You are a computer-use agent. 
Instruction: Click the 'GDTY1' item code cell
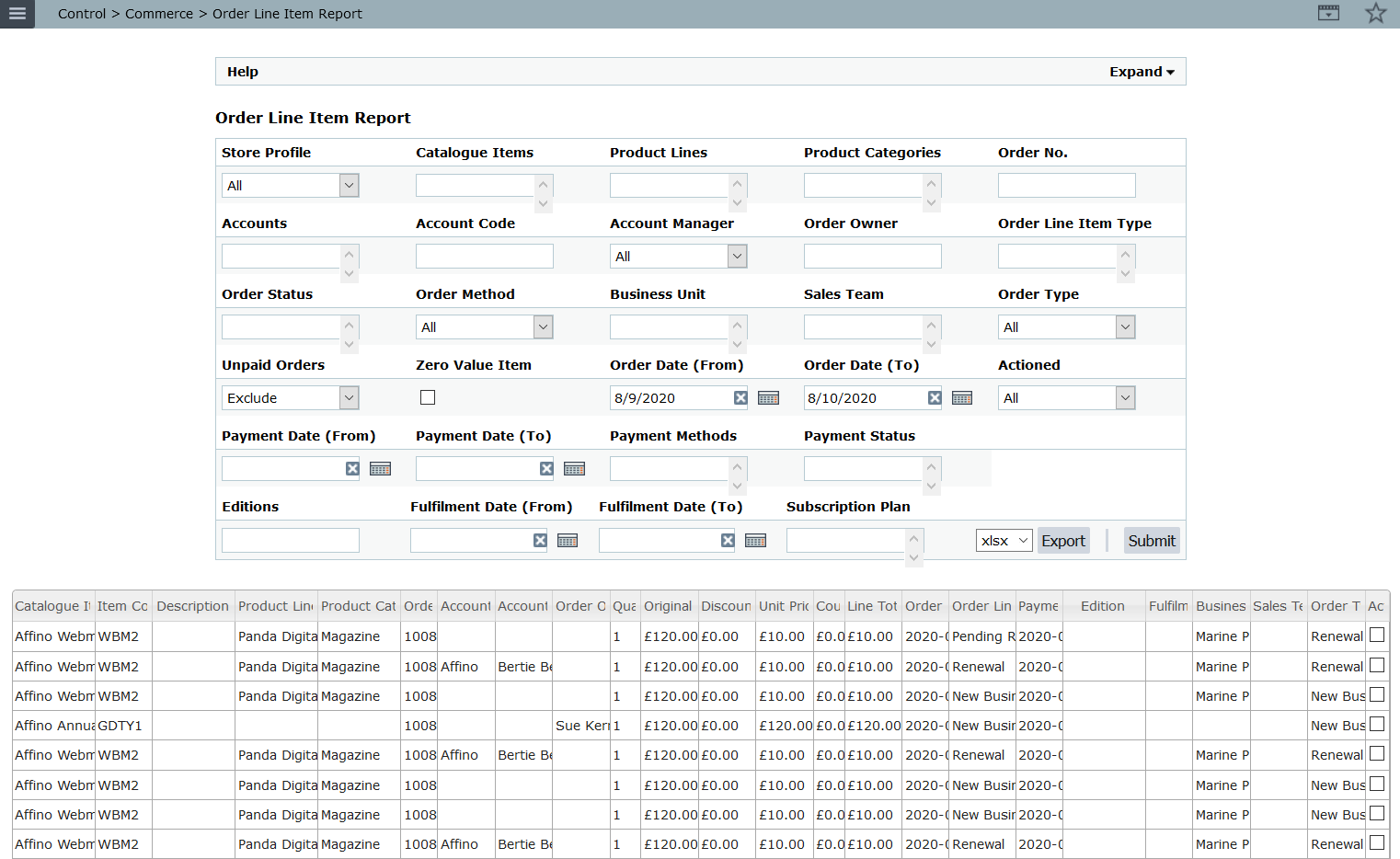(123, 726)
